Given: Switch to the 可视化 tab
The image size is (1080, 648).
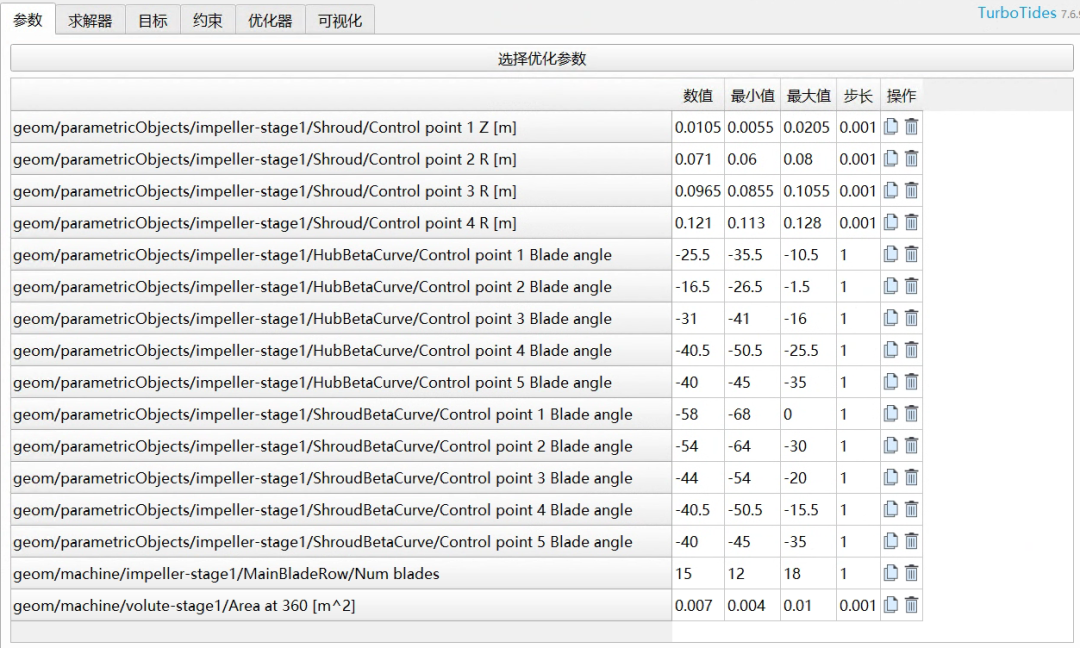Looking at the screenshot, I should (339, 19).
